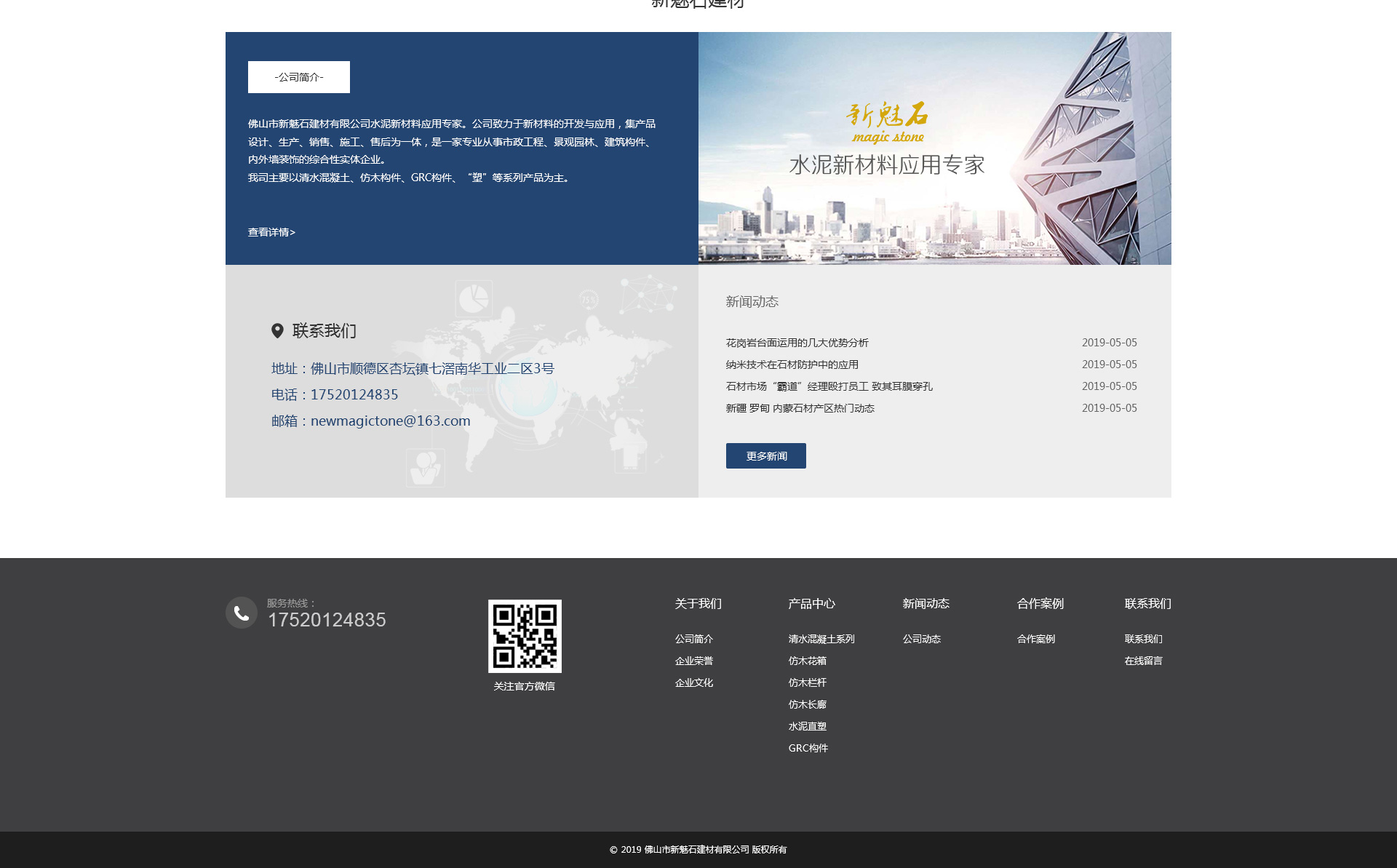Open news about 新疆 罗甸 内蒙石材产区
Viewport: 1397px width, 868px height.
point(800,408)
